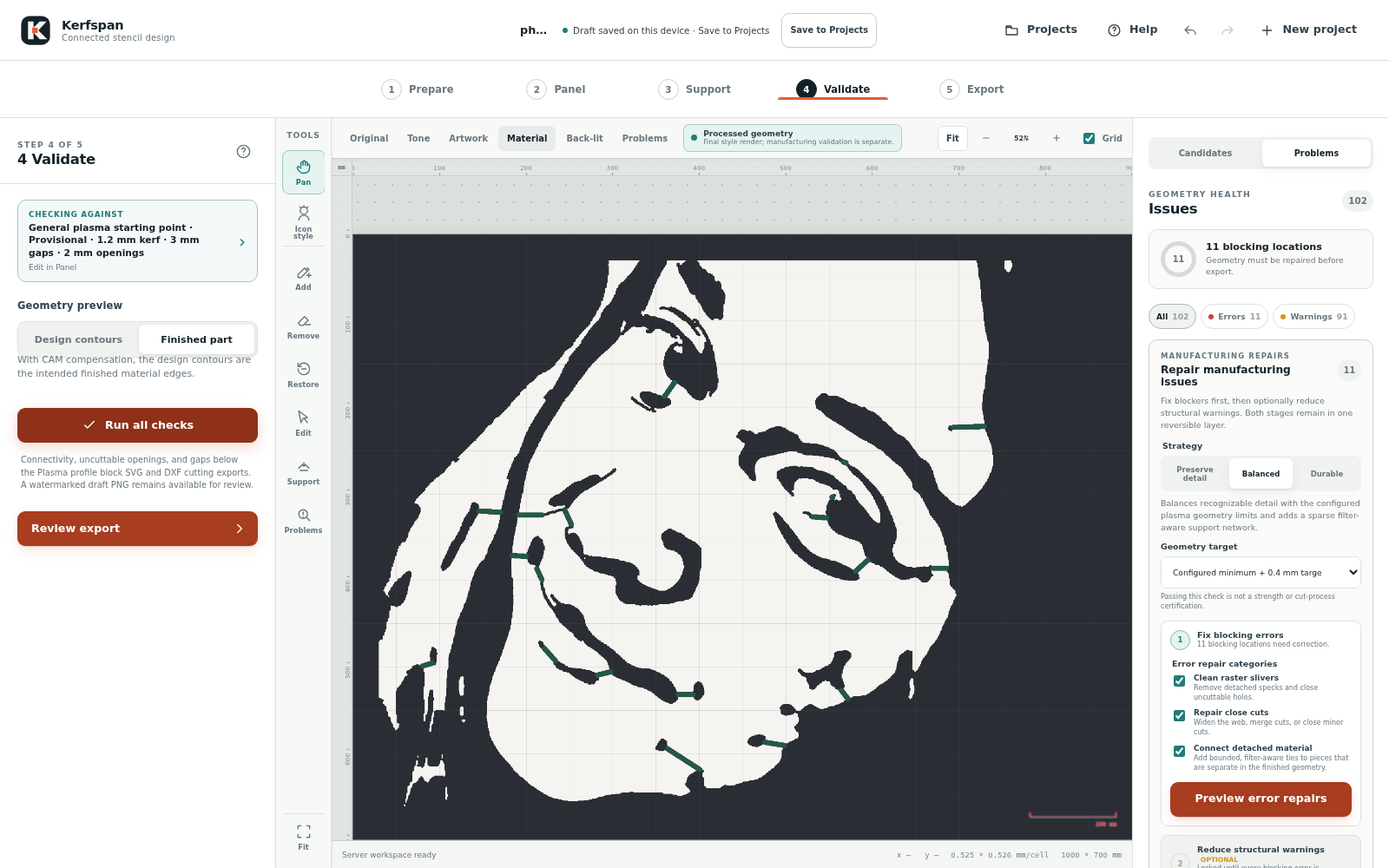Select the Add tool
This screenshot has height=868, width=1389.
tap(303, 279)
